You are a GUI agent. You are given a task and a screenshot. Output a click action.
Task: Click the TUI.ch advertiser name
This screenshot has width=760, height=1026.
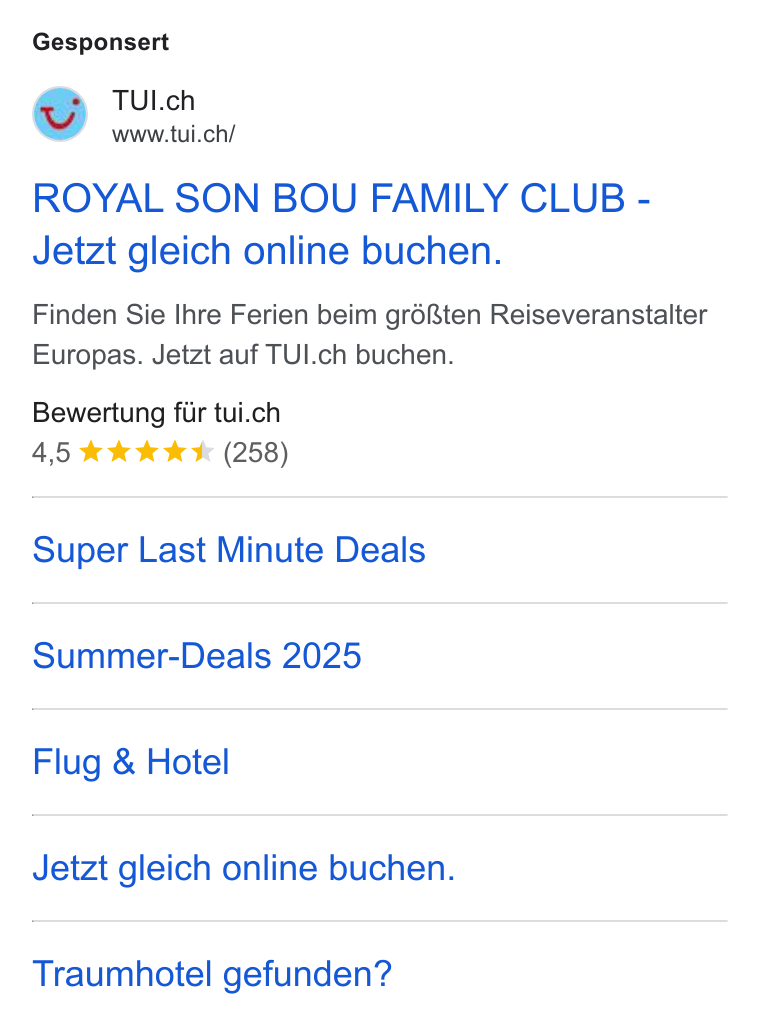coord(154,101)
